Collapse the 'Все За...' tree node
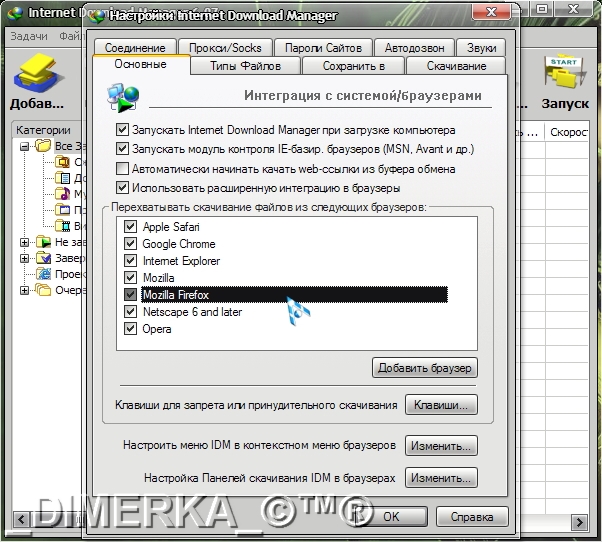Viewport: 602px width, 542px height. pos(24,146)
